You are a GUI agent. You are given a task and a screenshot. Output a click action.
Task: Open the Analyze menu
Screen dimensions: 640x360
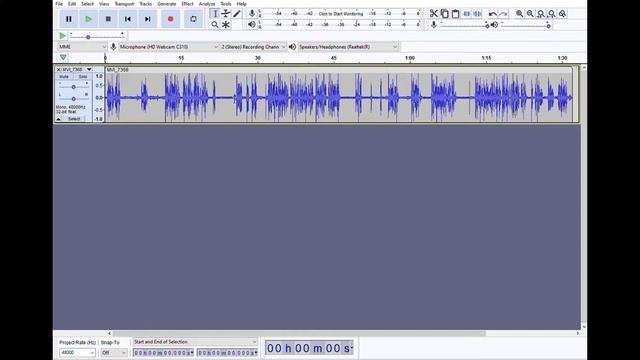[207, 4]
